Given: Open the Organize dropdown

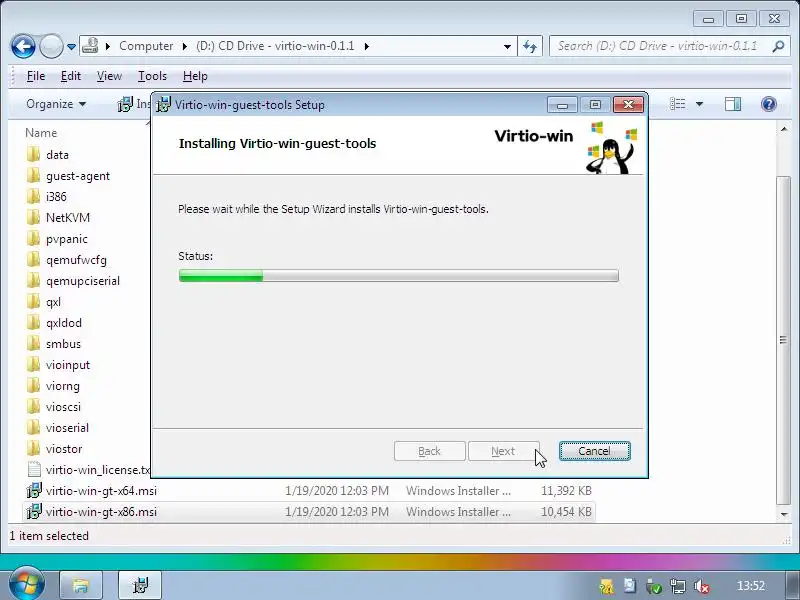Looking at the screenshot, I should tap(56, 104).
